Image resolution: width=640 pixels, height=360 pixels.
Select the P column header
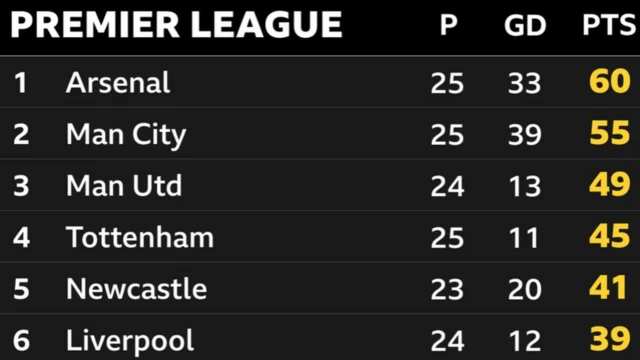(448, 25)
